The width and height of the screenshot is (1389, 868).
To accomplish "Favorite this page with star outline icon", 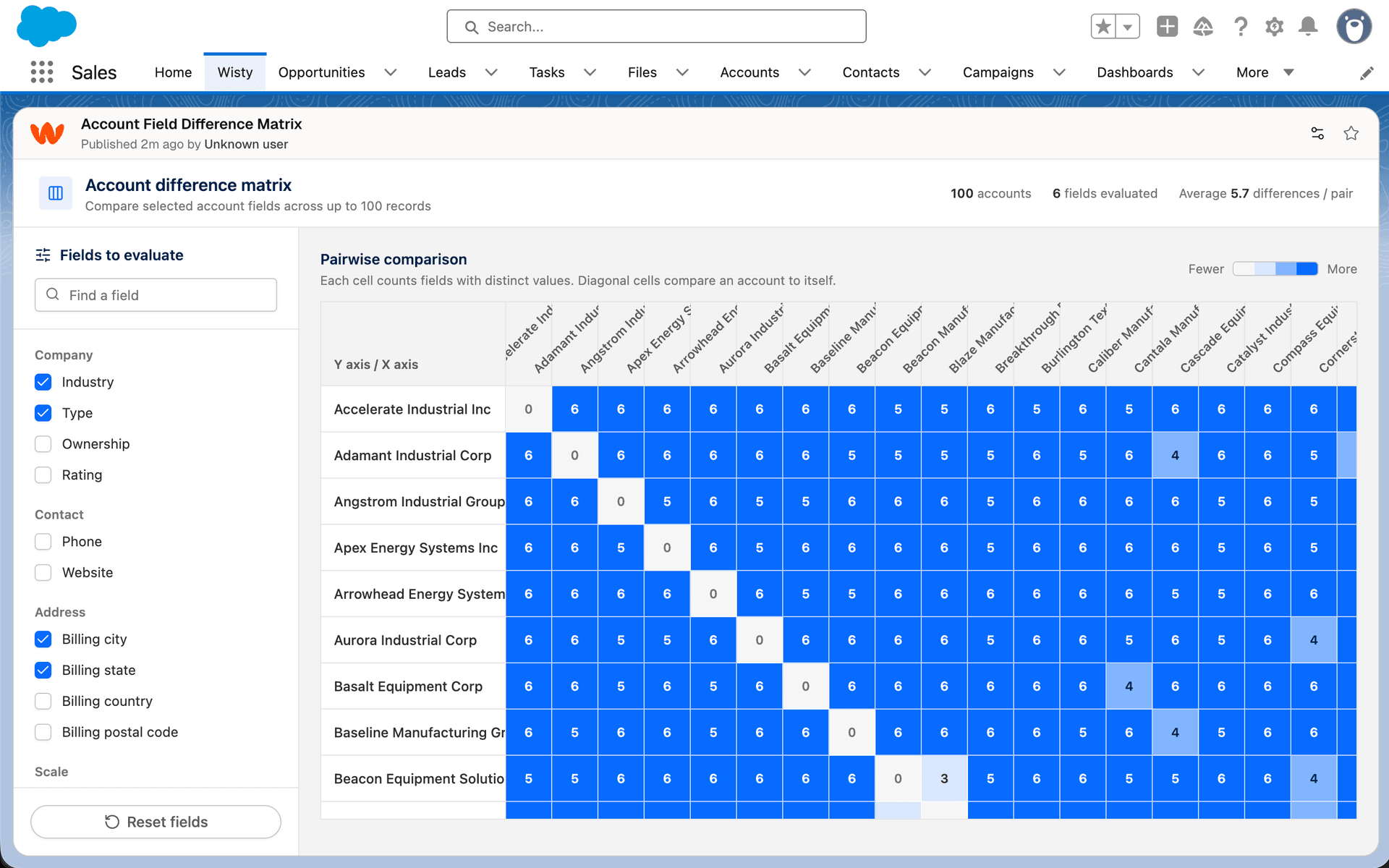I will tap(1351, 133).
